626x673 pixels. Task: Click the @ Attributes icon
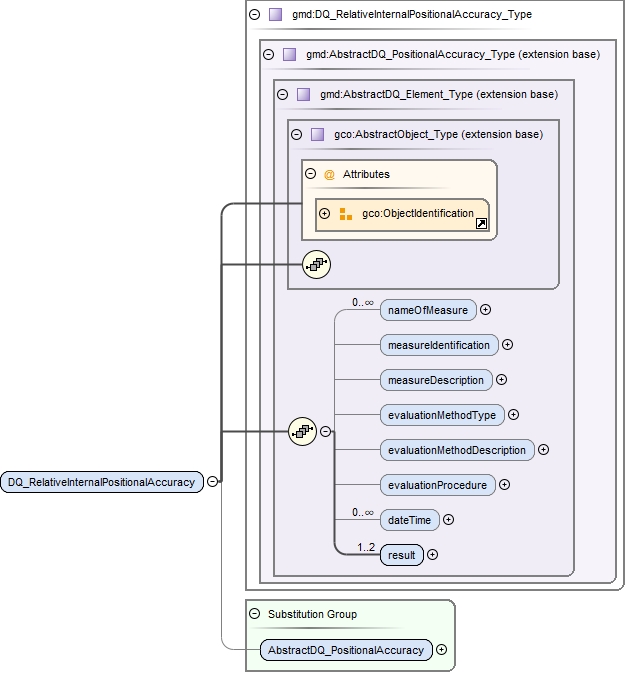329,174
